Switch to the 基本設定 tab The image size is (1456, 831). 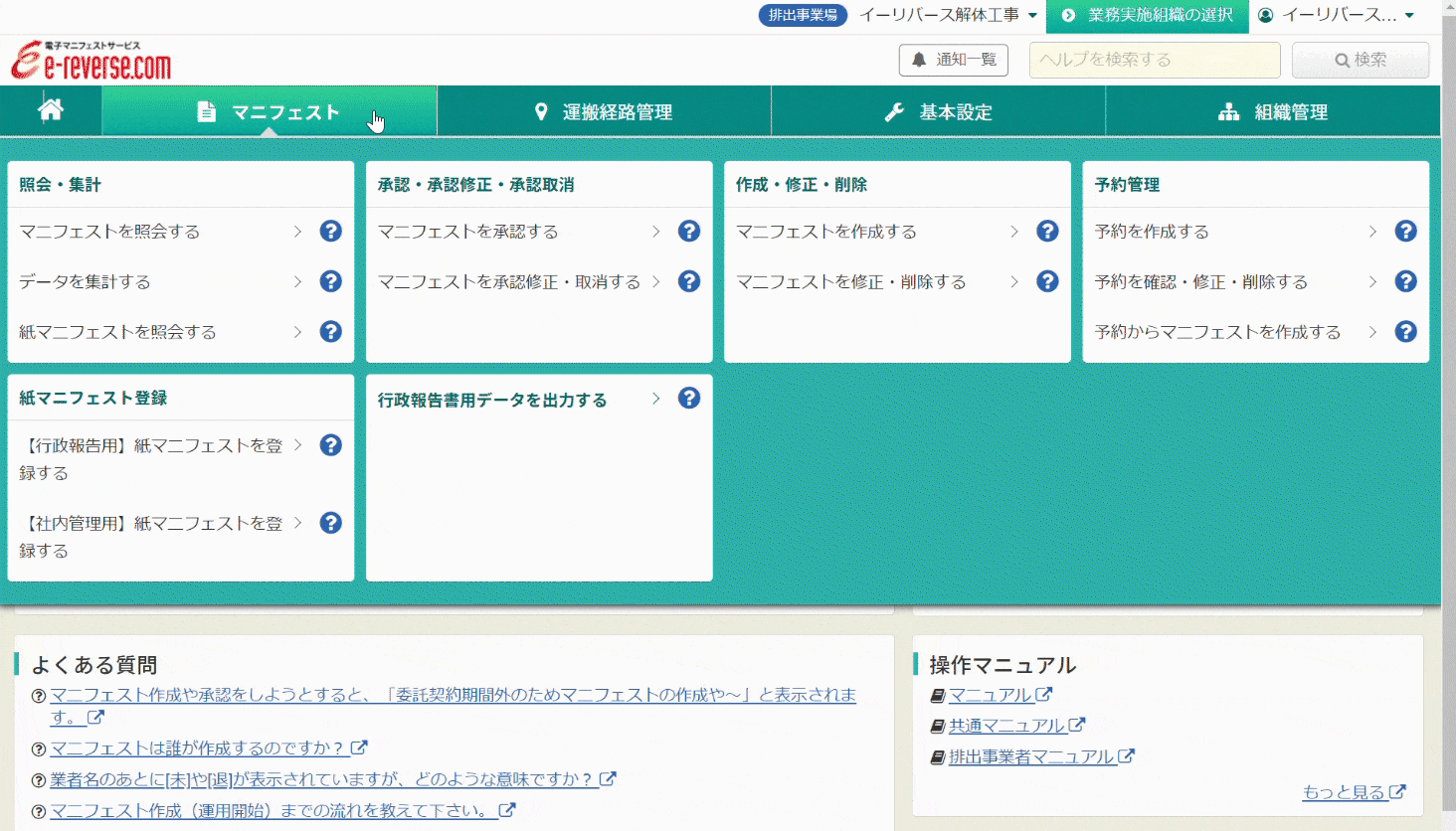(x=938, y=111)
